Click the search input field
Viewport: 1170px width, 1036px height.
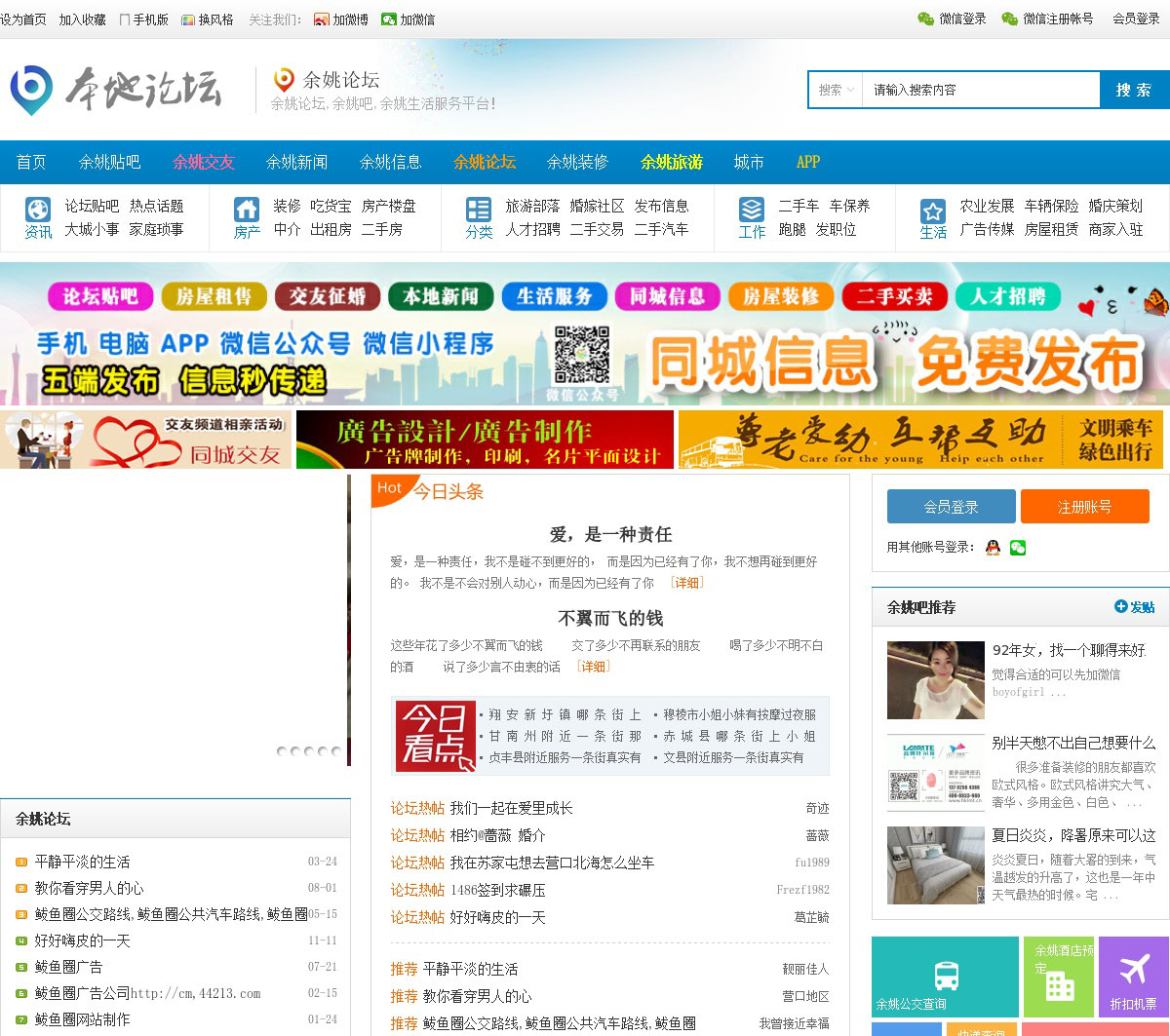(x=981, y=90)
